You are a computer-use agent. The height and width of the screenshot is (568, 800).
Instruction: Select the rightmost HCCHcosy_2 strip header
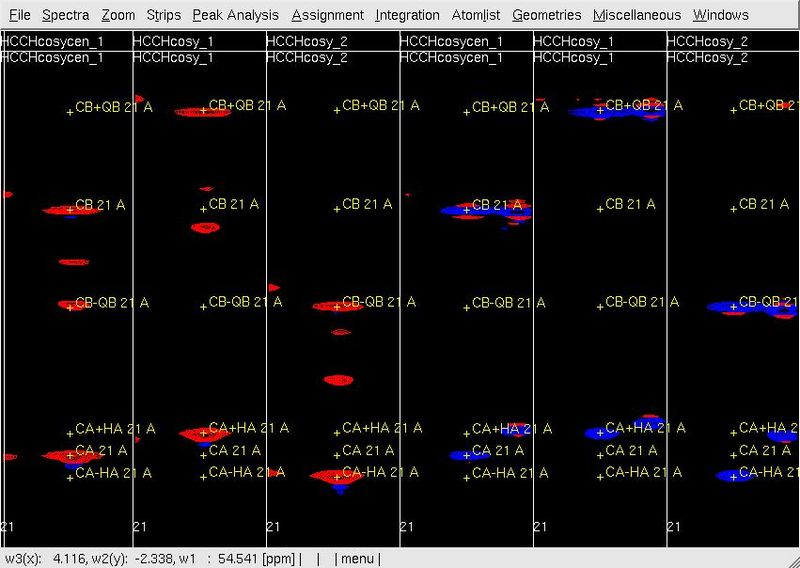tap(707, 41)
